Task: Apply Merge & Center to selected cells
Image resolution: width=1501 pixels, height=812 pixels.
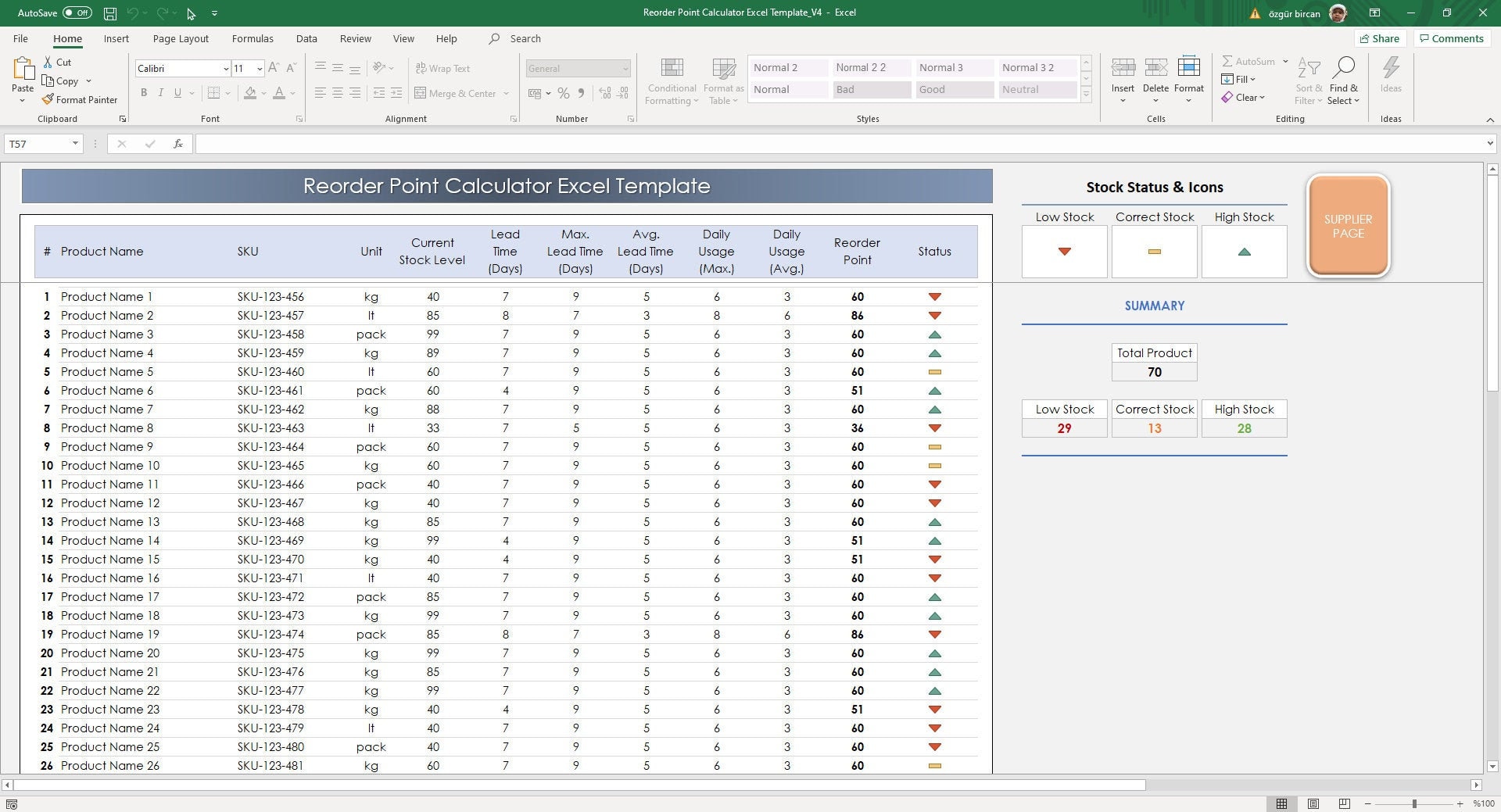Action: pos(457,93)
